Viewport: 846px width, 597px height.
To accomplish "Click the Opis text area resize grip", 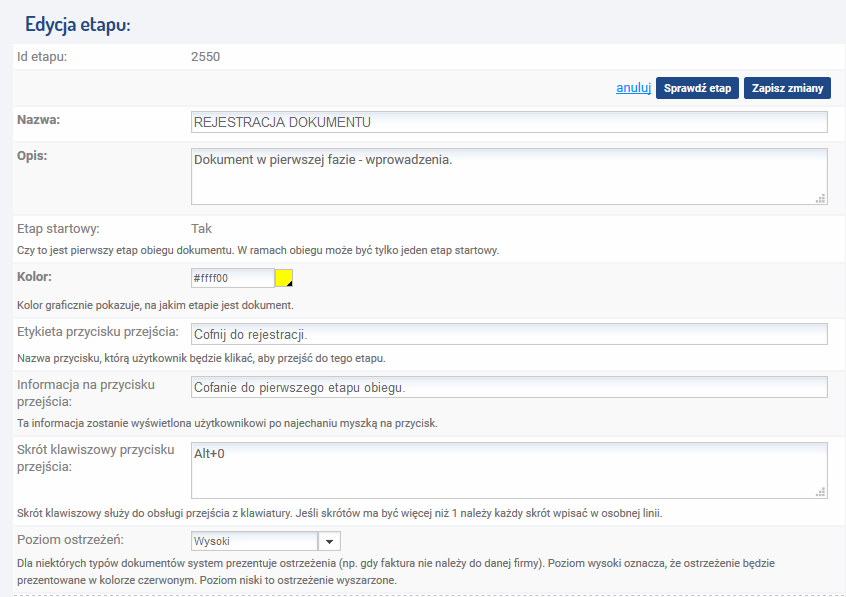I will [821, 199].
